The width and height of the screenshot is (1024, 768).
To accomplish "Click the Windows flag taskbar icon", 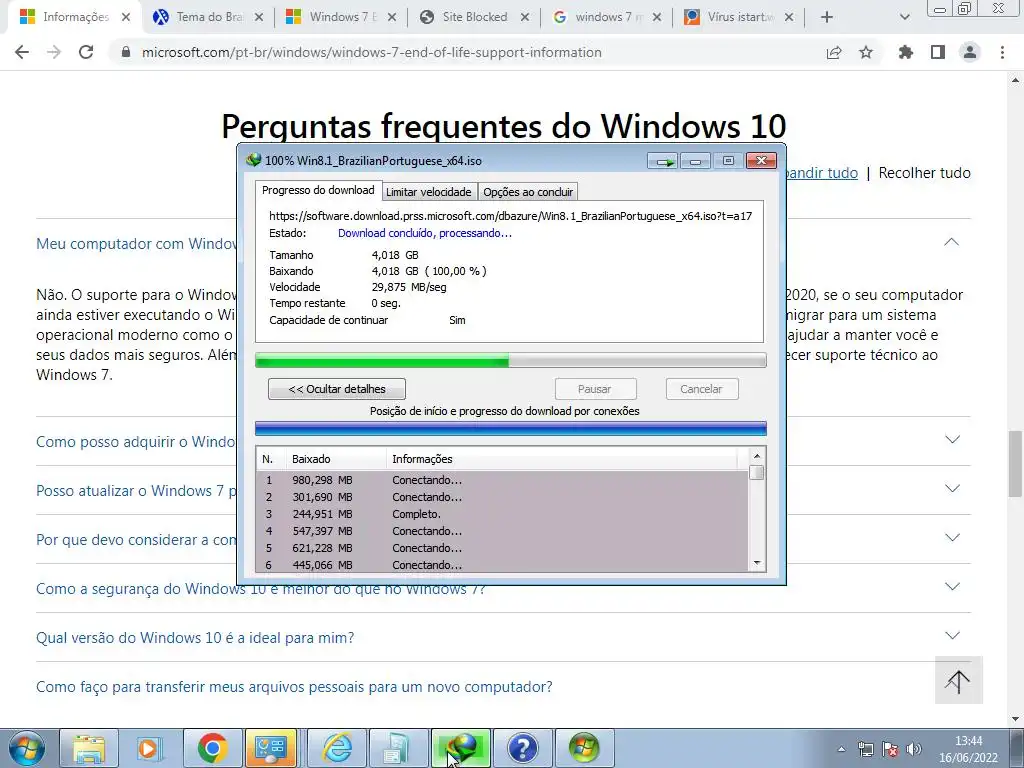I will 584,748.
